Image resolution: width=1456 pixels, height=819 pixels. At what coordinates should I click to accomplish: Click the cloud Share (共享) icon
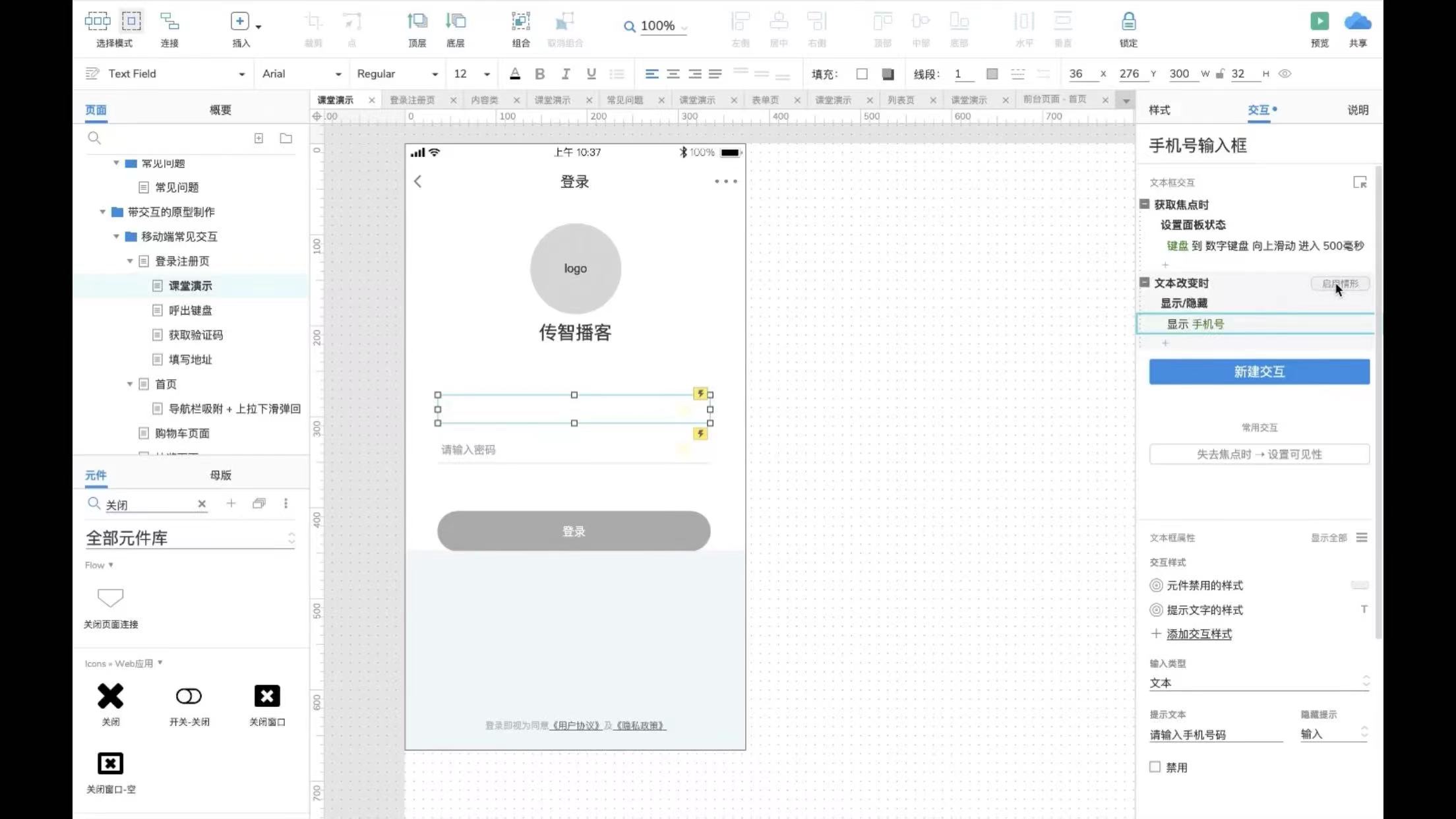1357,22
